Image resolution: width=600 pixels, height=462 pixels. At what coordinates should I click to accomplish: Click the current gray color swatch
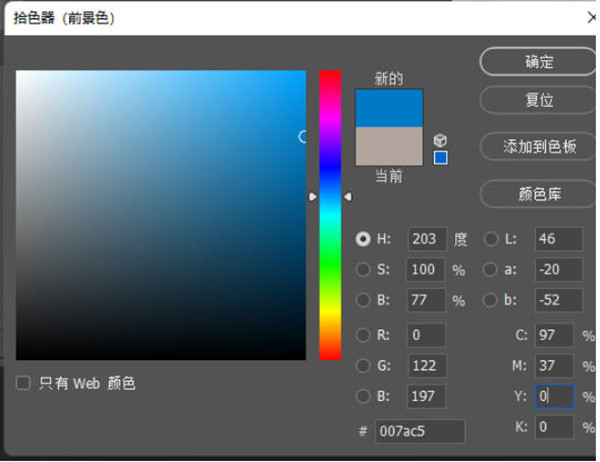389,146
